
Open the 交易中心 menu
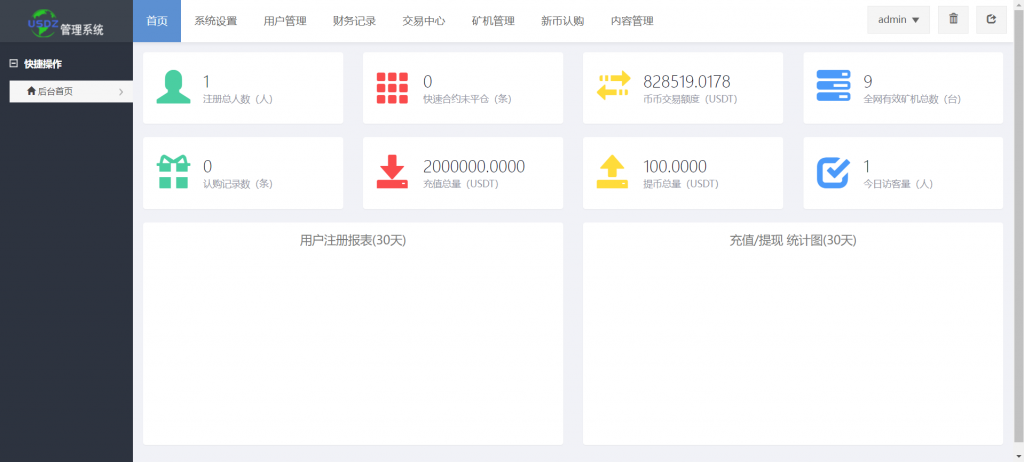tap(424, 21)
